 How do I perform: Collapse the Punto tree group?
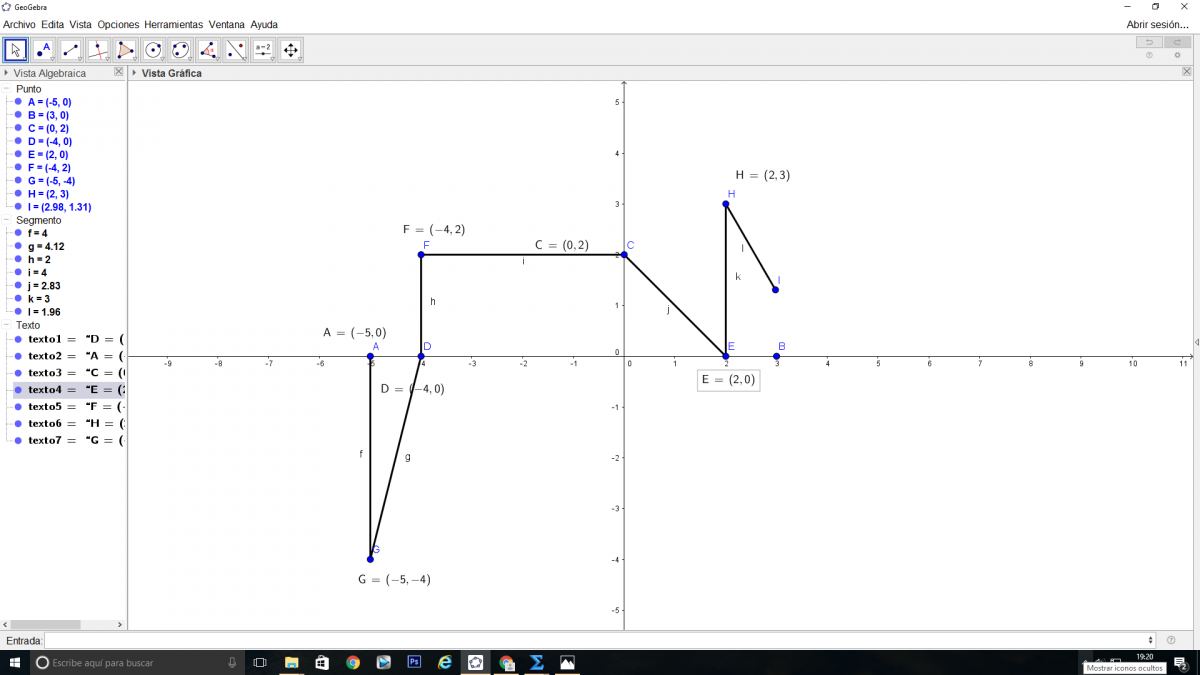(x=8, y=89)
